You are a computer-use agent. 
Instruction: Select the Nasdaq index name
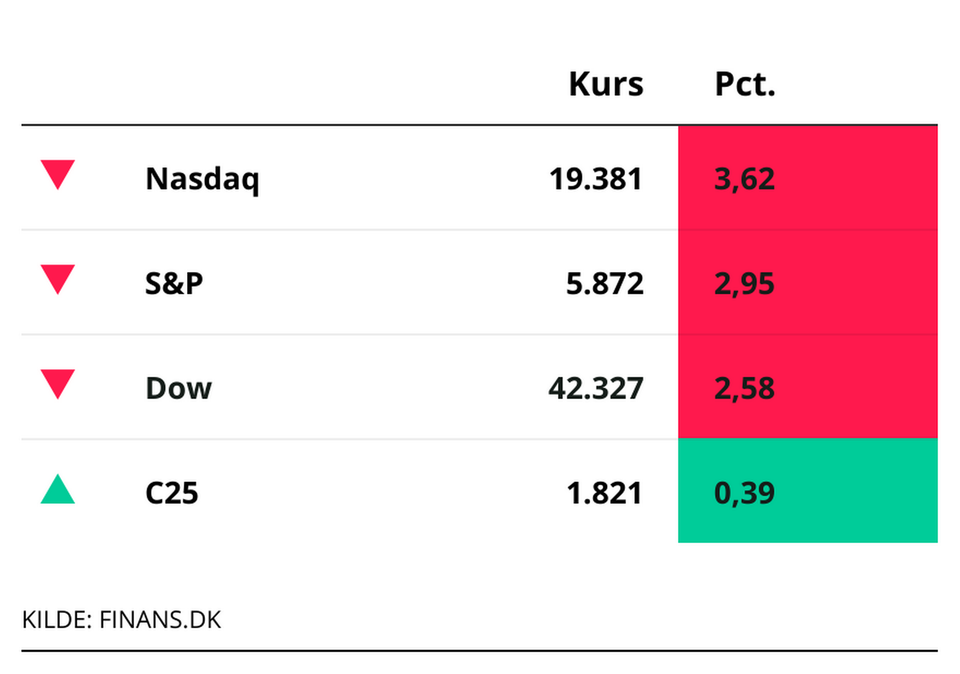click(x=202, y=180)
